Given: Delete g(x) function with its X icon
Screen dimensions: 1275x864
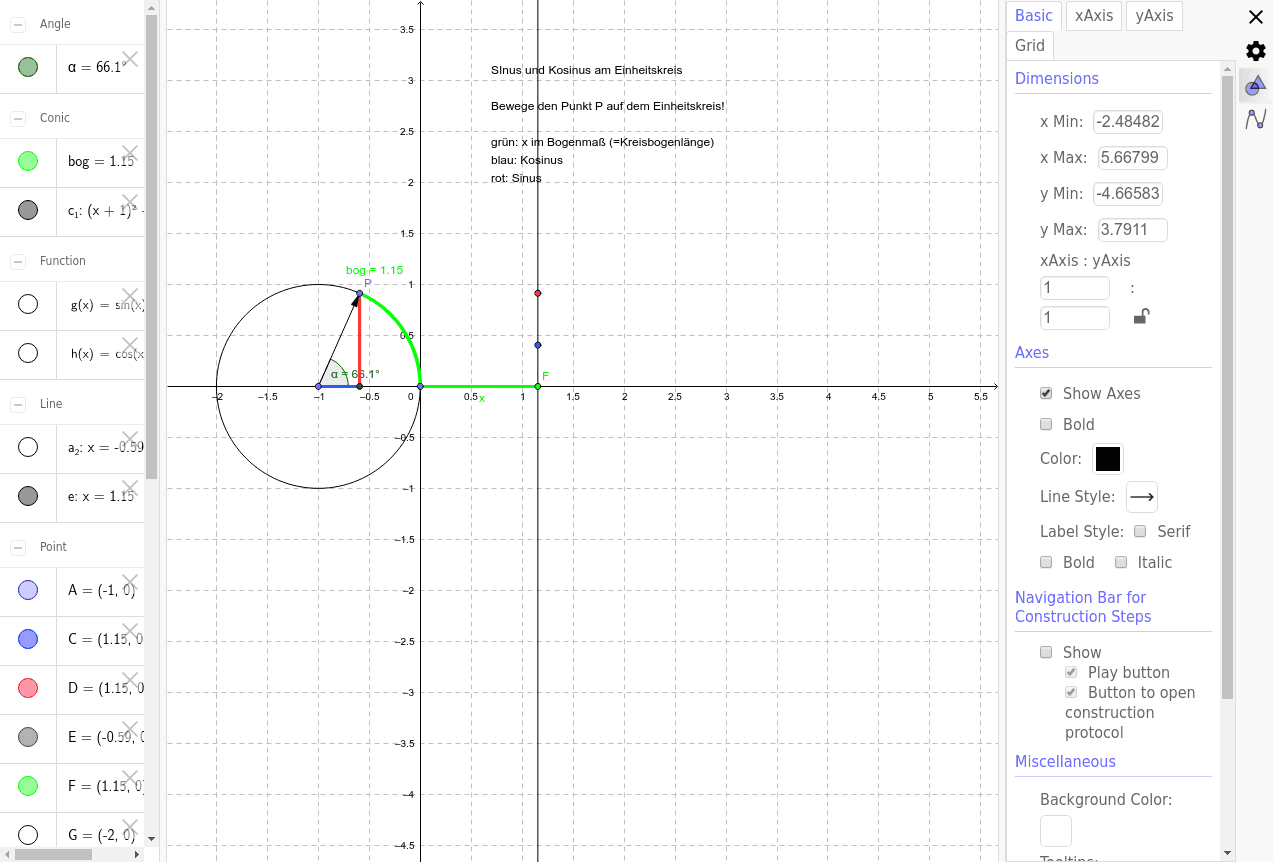Looking at the screenshot, I should point(129,296).
